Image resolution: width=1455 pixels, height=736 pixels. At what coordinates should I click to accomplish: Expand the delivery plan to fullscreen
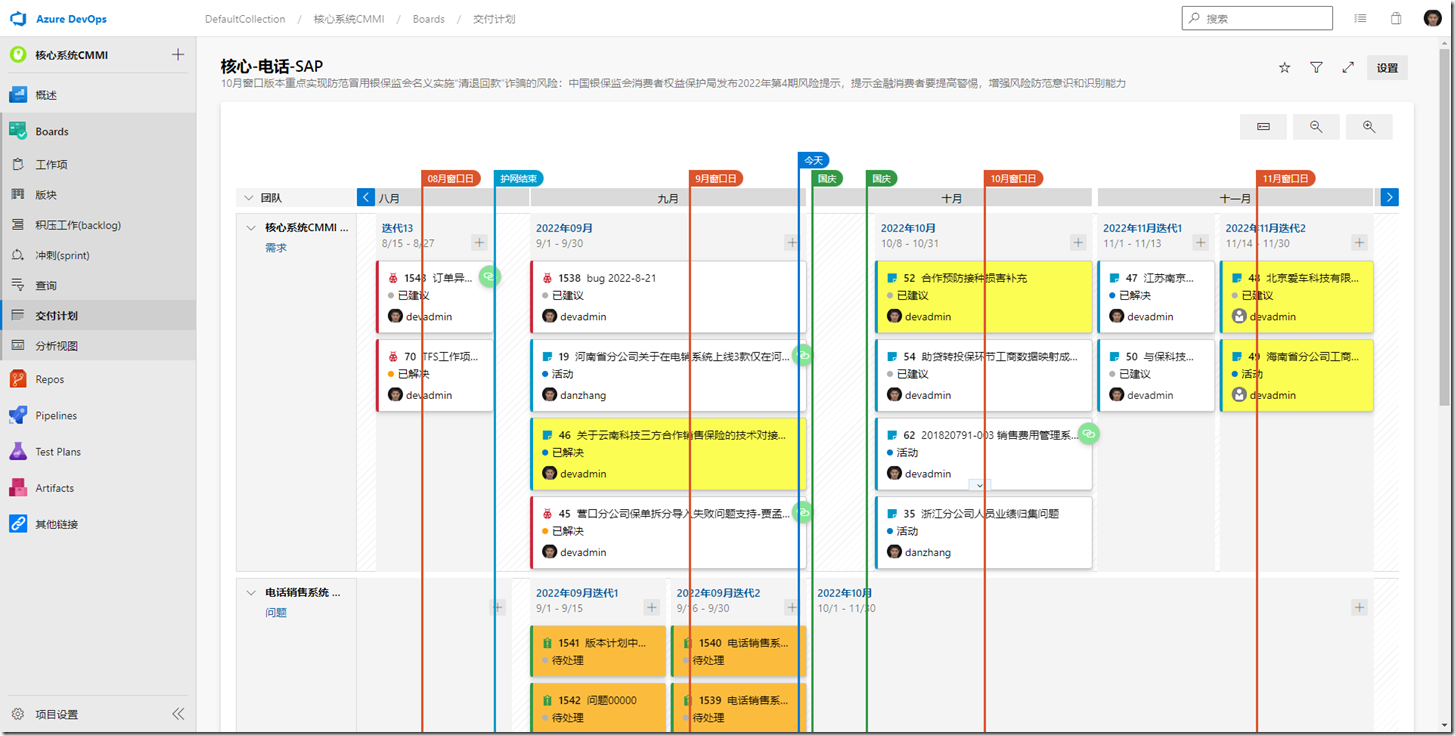tap(1348, 67)
